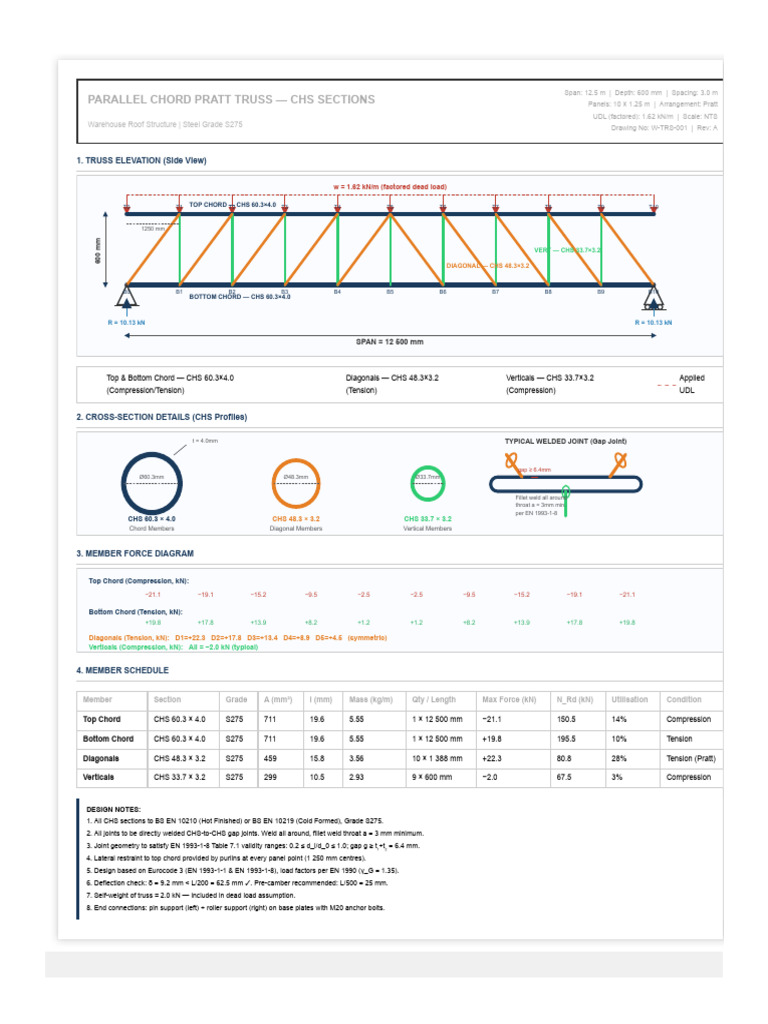Click the typical welded gap joint sketch
This screenshot has width=768, height=1024.
[x=566, y=483]
